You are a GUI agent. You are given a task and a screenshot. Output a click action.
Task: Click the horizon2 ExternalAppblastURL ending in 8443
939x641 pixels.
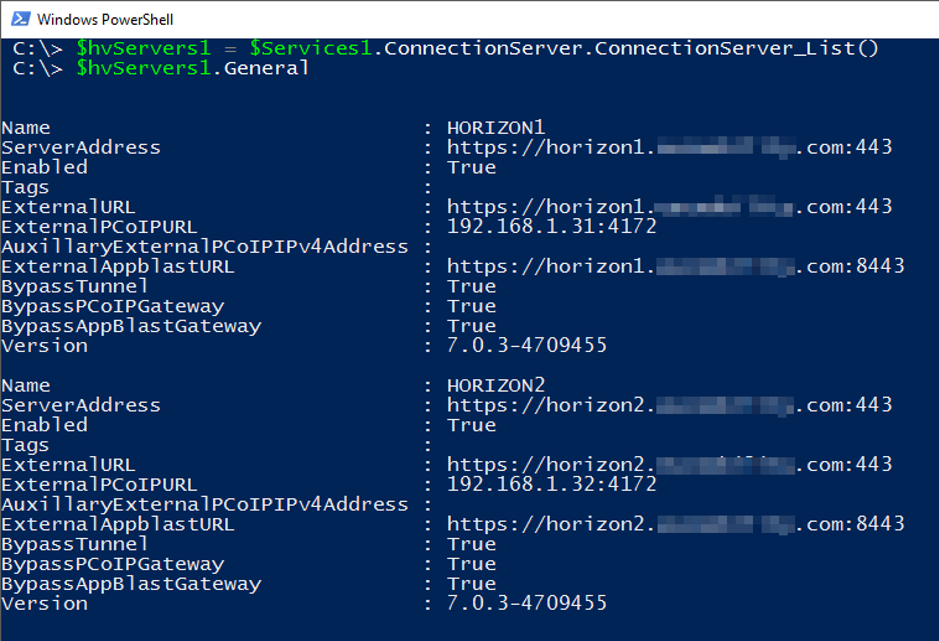tap(675, 524)
